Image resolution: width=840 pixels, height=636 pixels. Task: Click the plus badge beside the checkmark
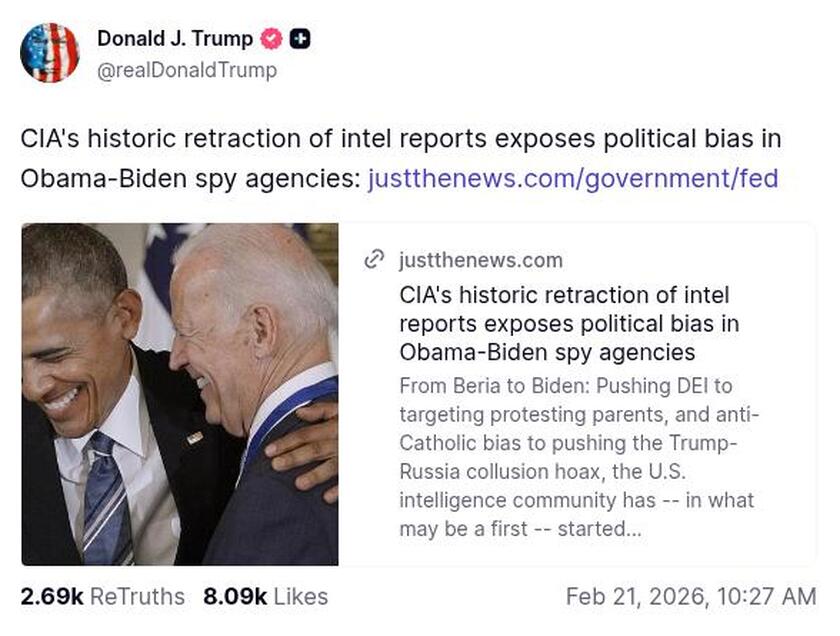299,39
